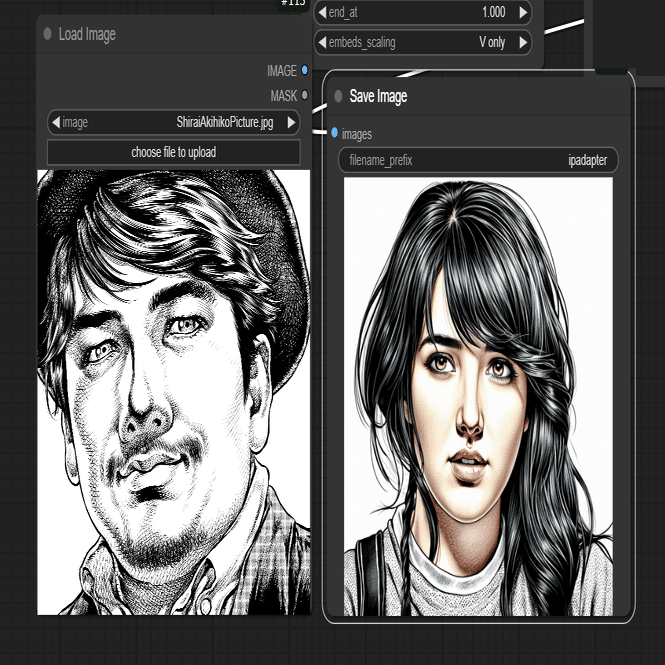The image size is (665, 665).
Task: Select the generated output image preview
Action: [478, 397]
